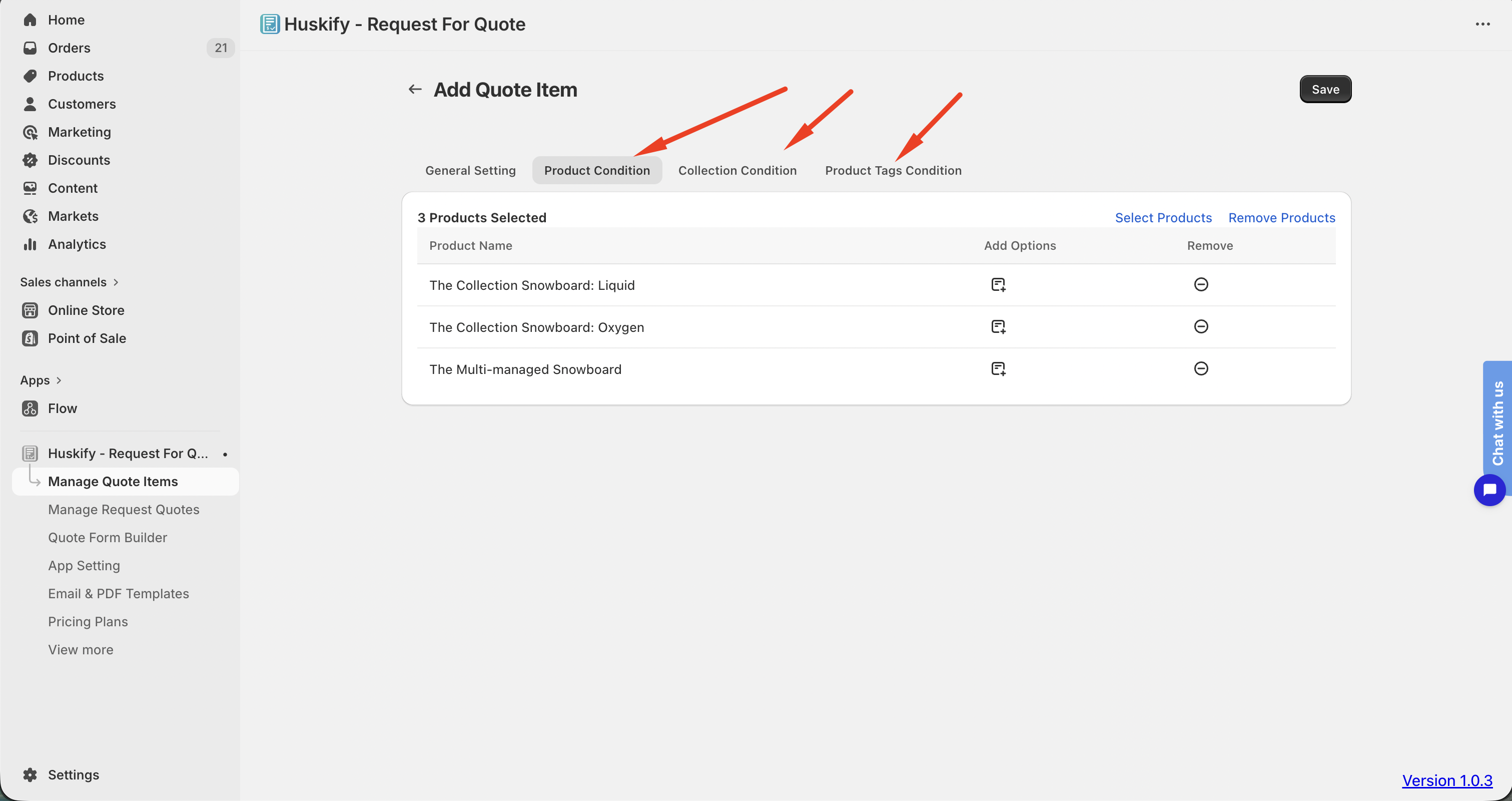This screenshot has width=1512, height=801.
Task: Open the Version 1.0.3 link
Action: 1447,780
